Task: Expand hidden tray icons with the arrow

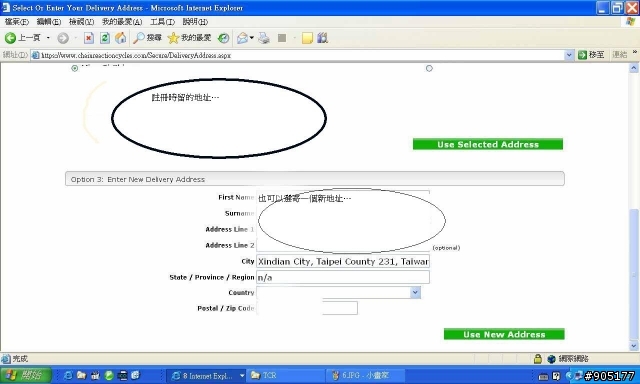Action: pos(569,375)
